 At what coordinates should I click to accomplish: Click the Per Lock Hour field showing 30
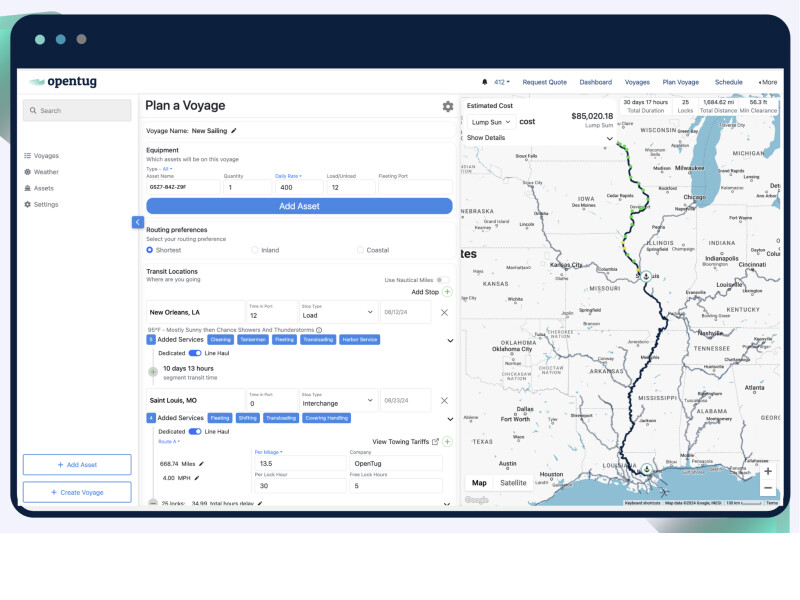(x=300, y=486)
